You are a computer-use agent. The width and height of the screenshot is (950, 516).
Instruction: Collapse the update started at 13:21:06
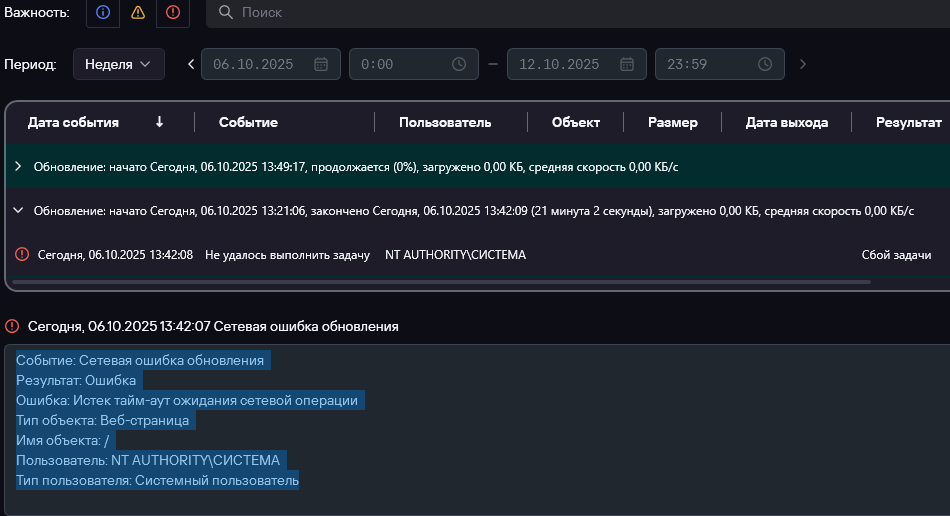pyautogui.click(x=18, y=211)
